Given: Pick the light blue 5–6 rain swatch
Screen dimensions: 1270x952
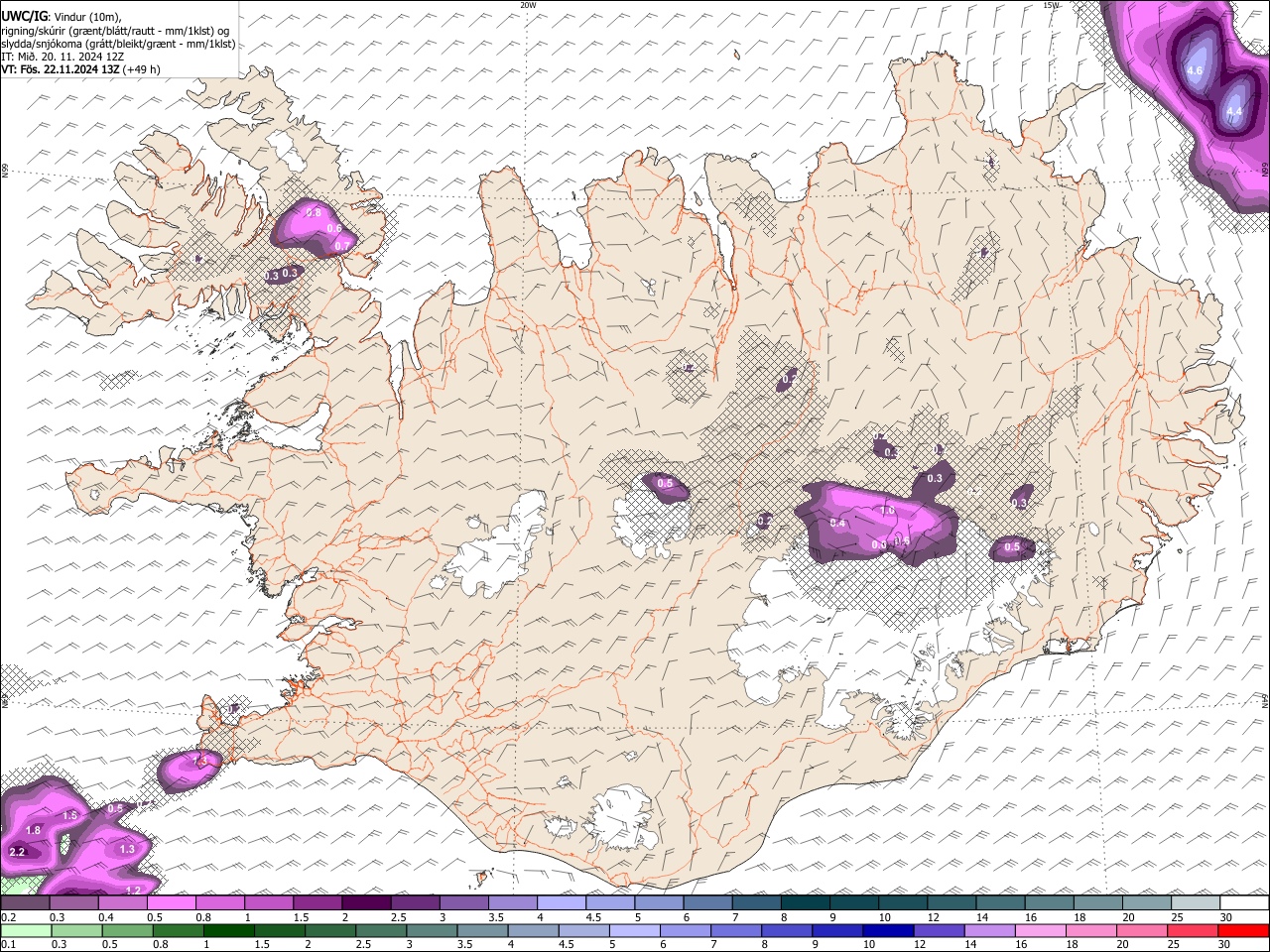Looking at the screenshot, I should [x=634, y=930].
